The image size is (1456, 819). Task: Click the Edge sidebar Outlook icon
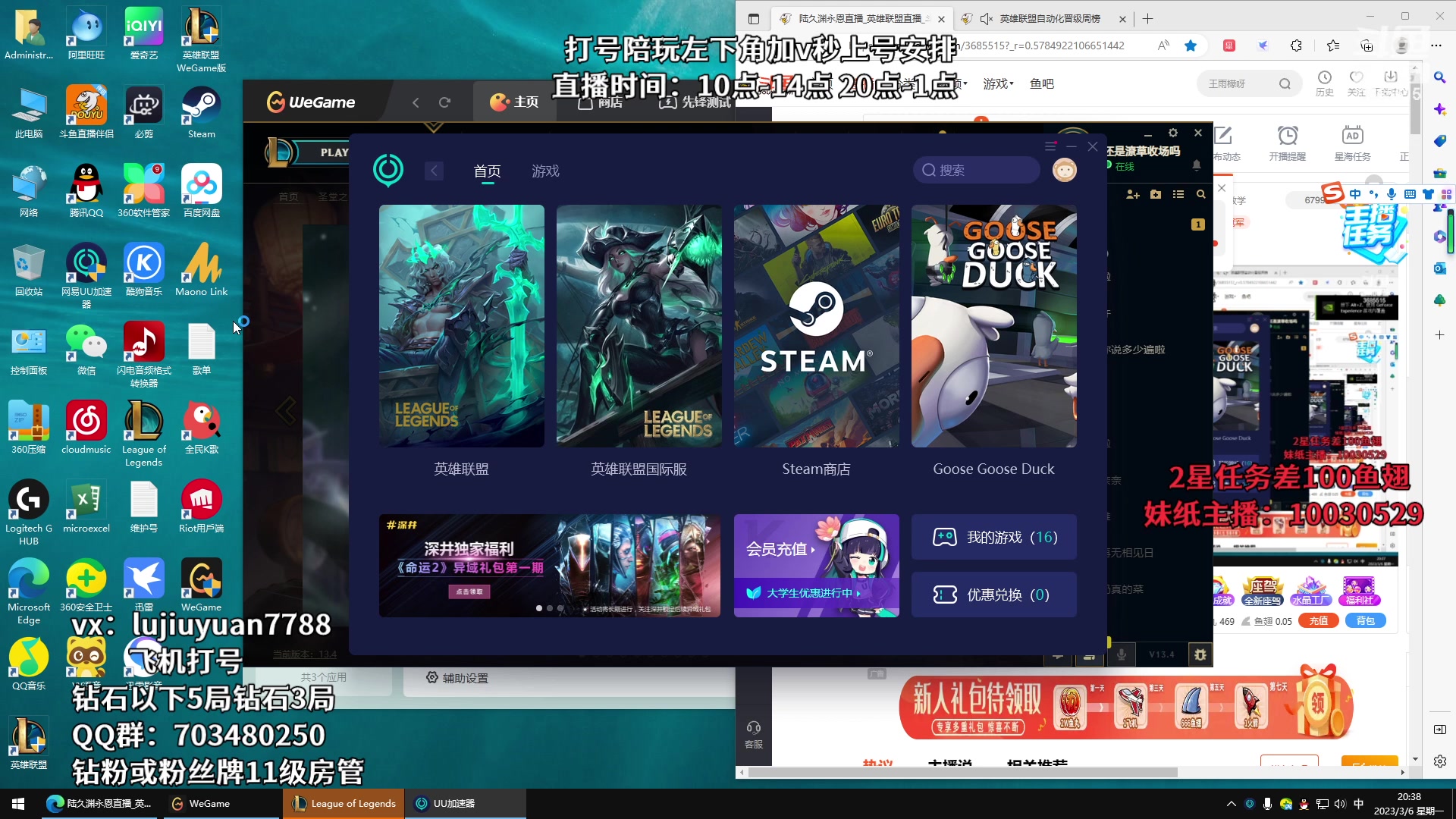pos(1439,268)
